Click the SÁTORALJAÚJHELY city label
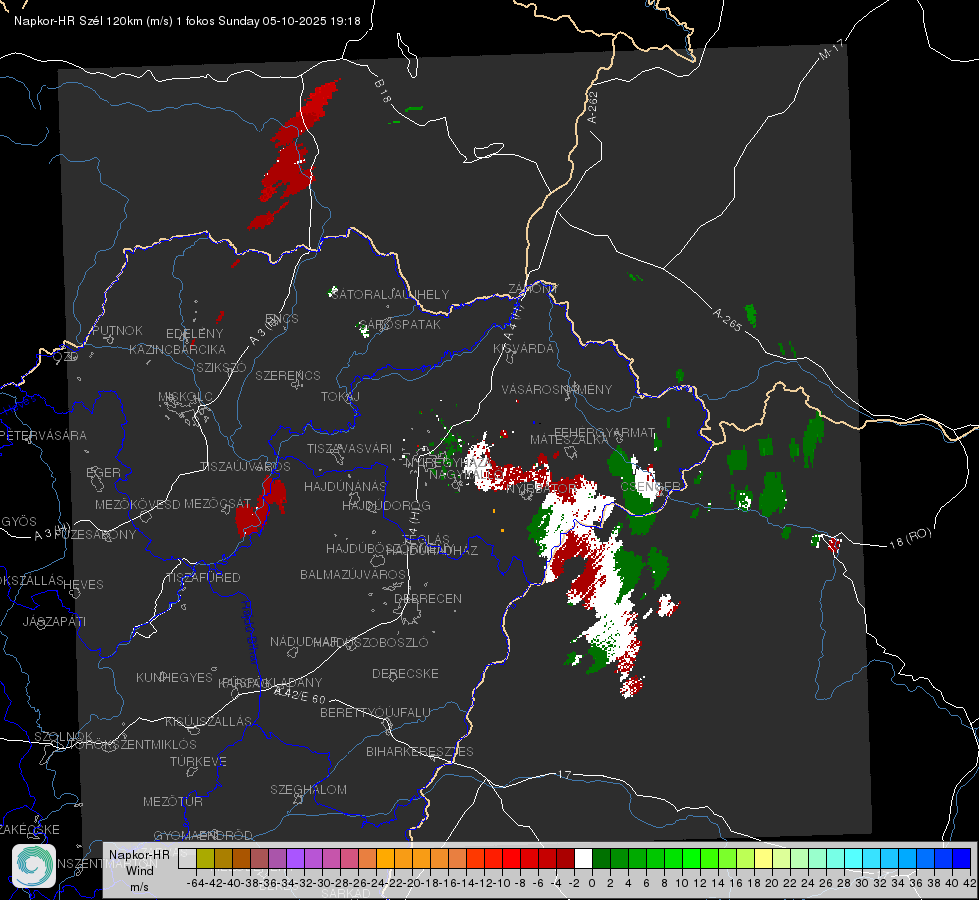This screenshot has width=979, height=900. coord(390,294)
